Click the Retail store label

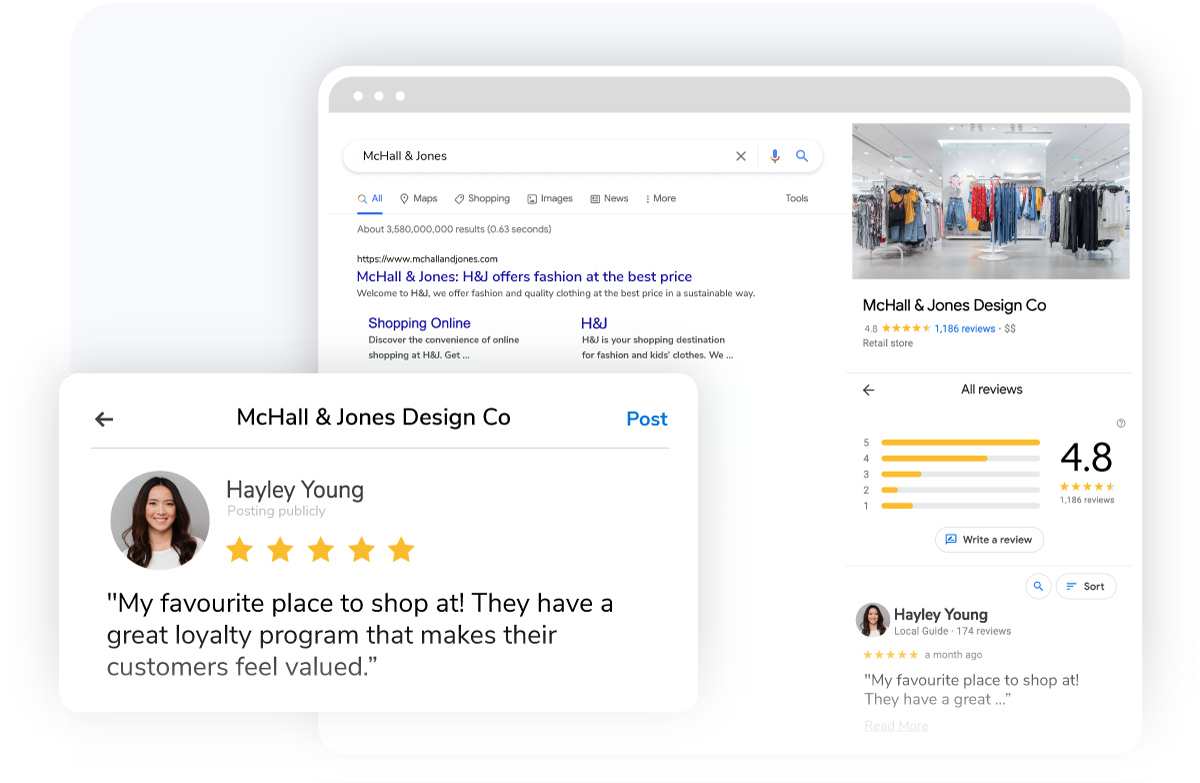888,343
